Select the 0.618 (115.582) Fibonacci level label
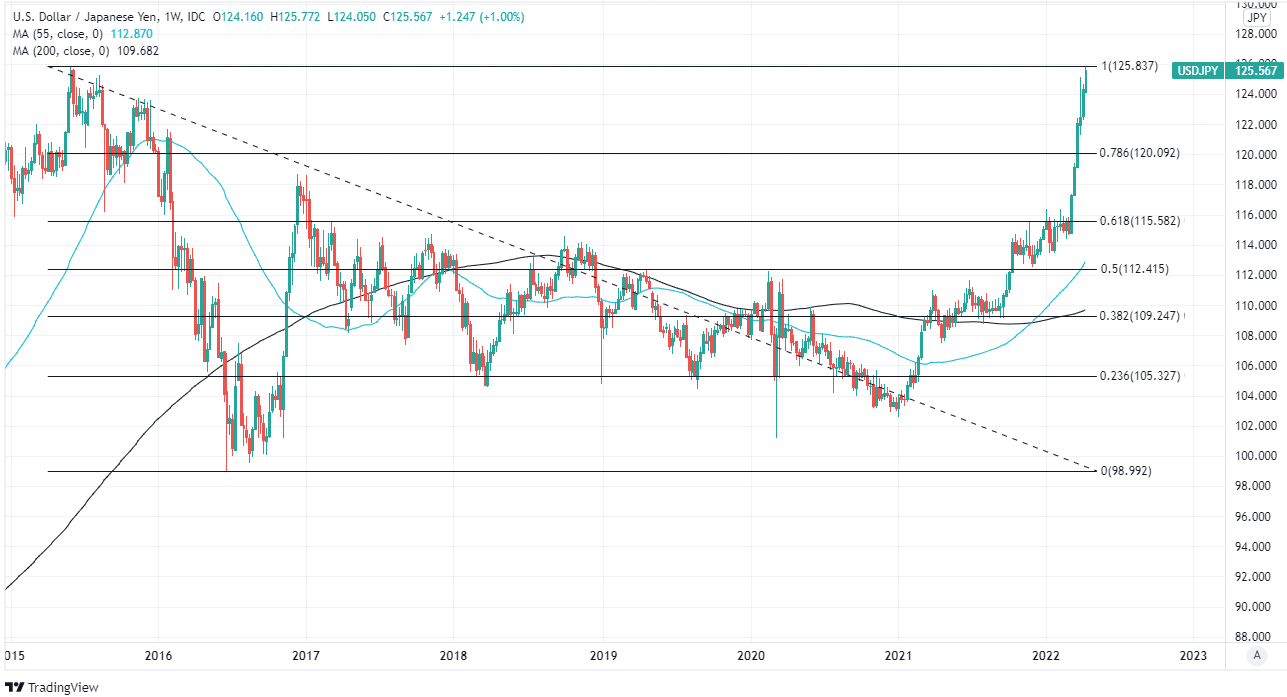Image resolution: width=1287 pixels, height=697 pixels. pos(1140,221)
